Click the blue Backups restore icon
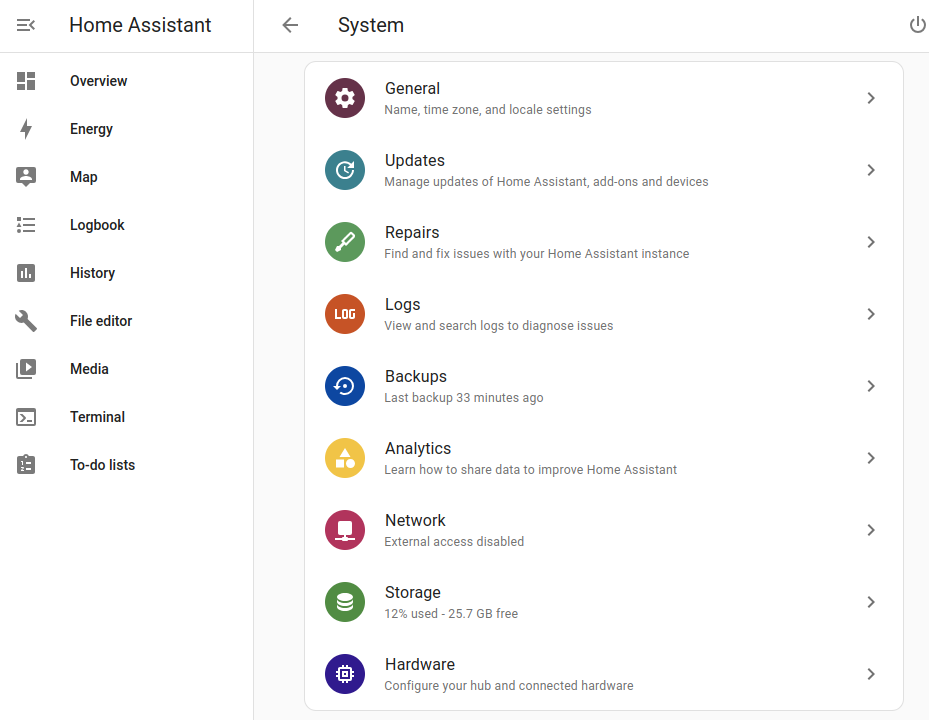The width and height of the screenshot is (929, 720). (345, 386)
